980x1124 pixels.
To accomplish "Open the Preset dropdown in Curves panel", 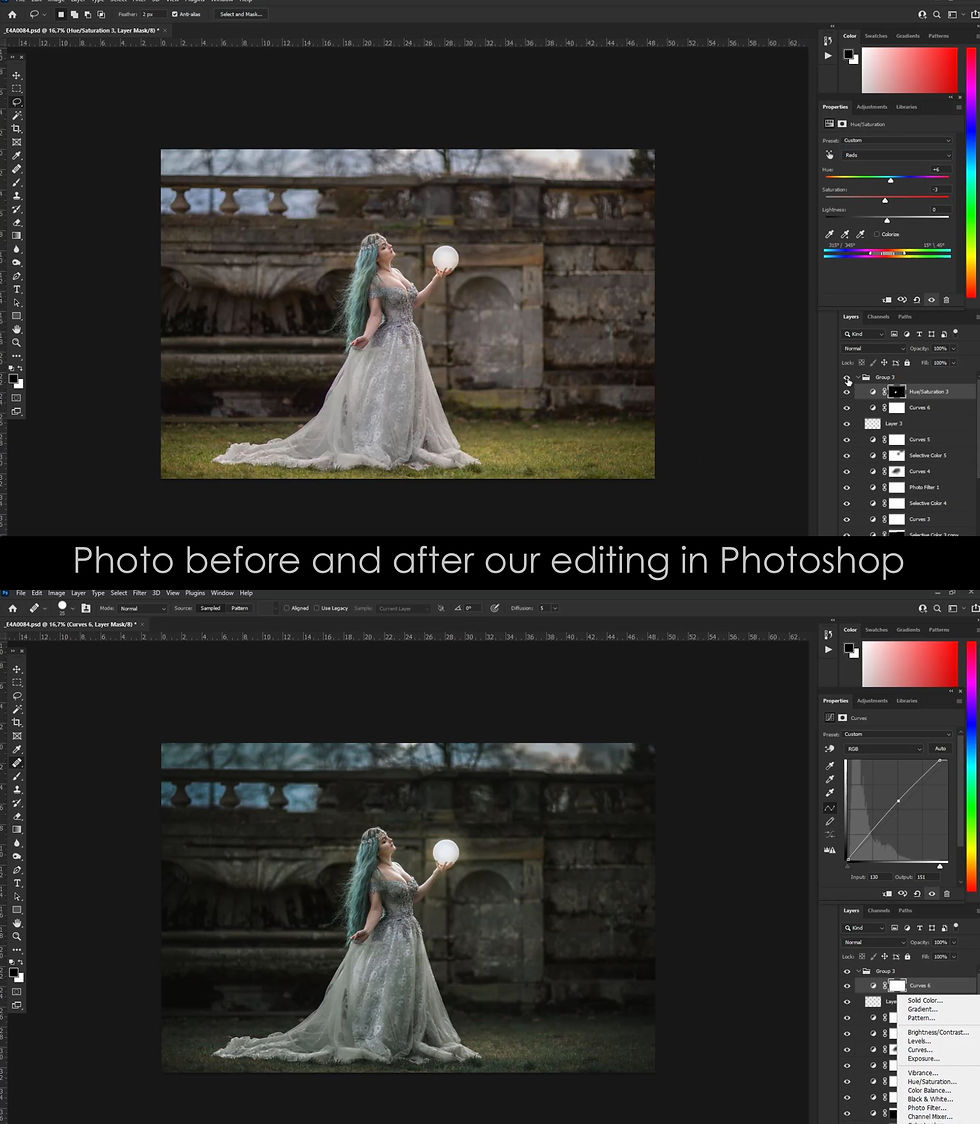I will point(897,734).
